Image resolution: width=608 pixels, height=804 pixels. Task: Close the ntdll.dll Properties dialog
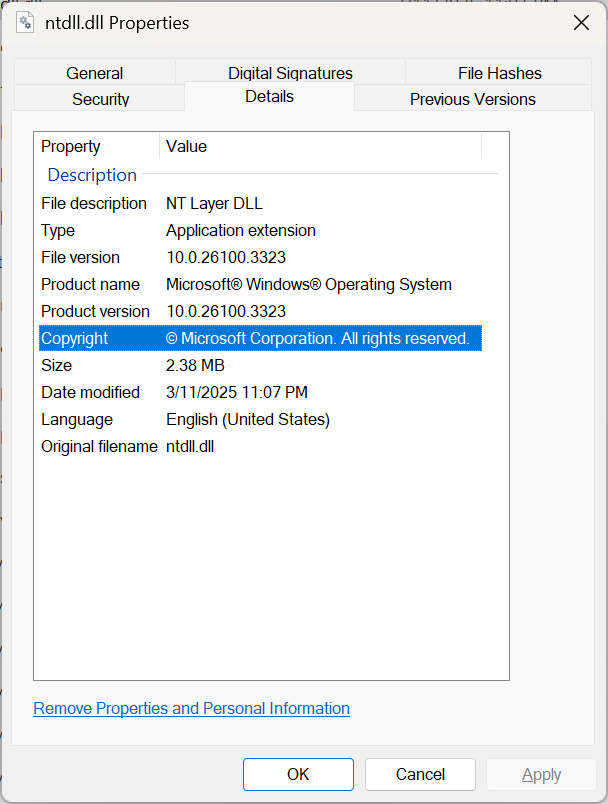[x=581, y=23]
